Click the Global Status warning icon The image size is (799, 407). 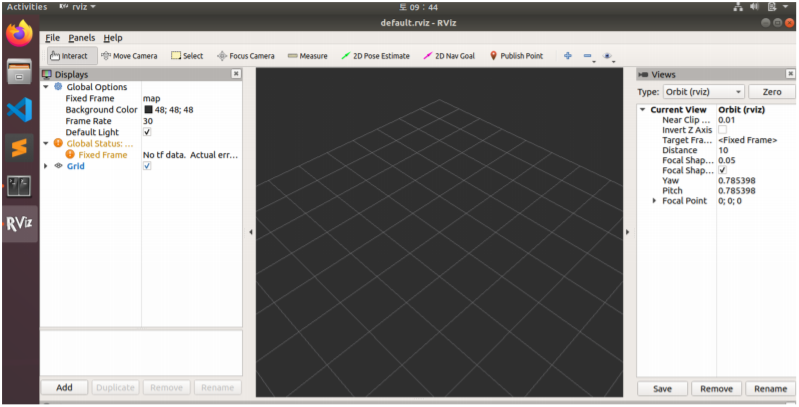point(58,143)
